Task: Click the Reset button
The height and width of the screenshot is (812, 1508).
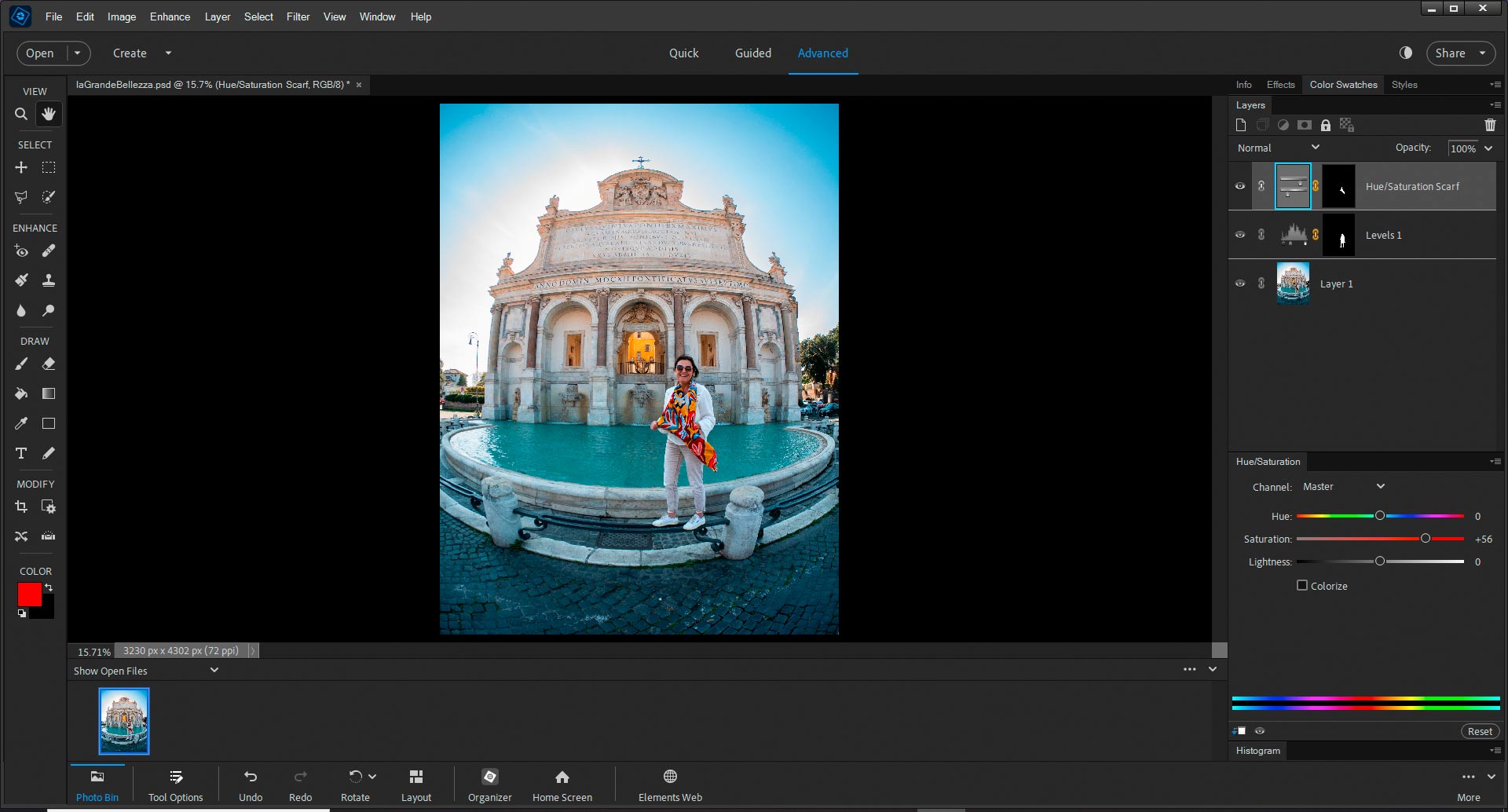Action: pyautogui.click(x=1480, y=731)
